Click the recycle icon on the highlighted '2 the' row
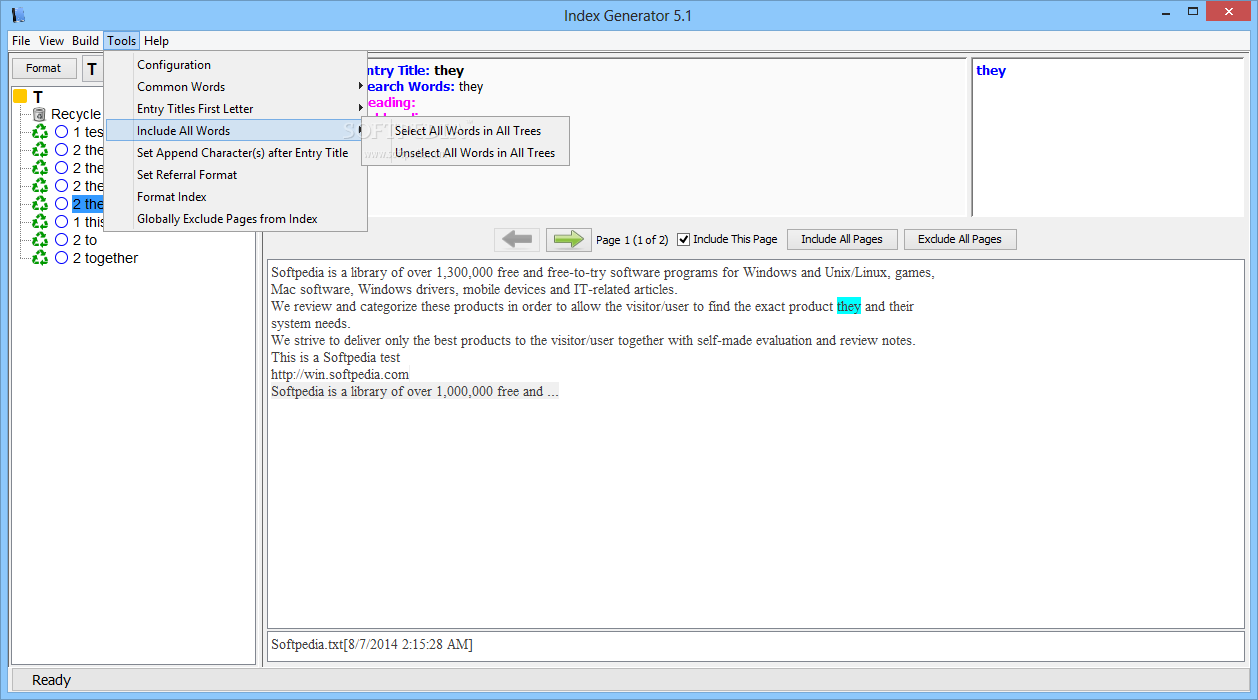 pyautogui.click(x=40, y=204)
